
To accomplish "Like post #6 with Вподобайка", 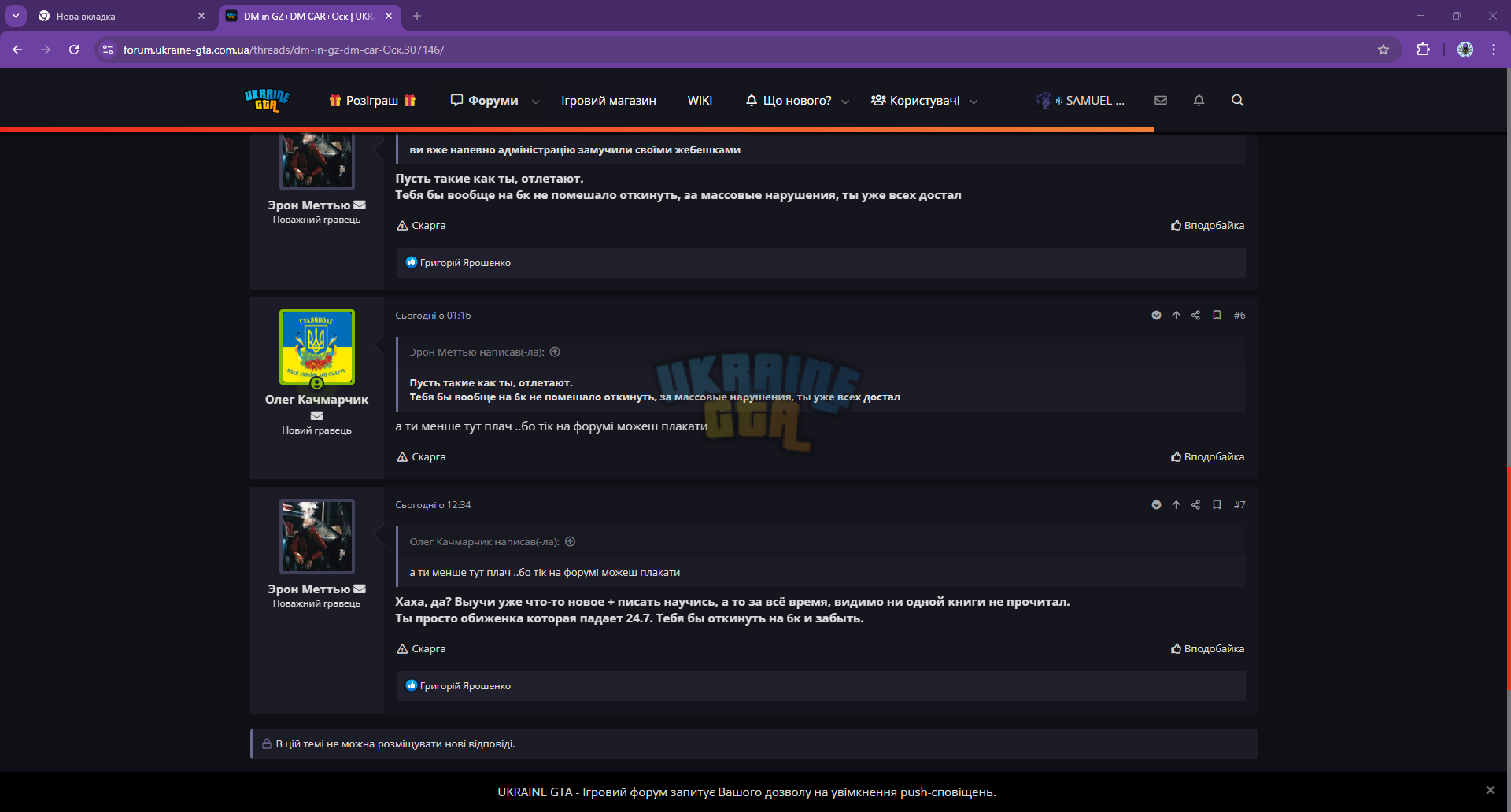I will coord(1208,457).
